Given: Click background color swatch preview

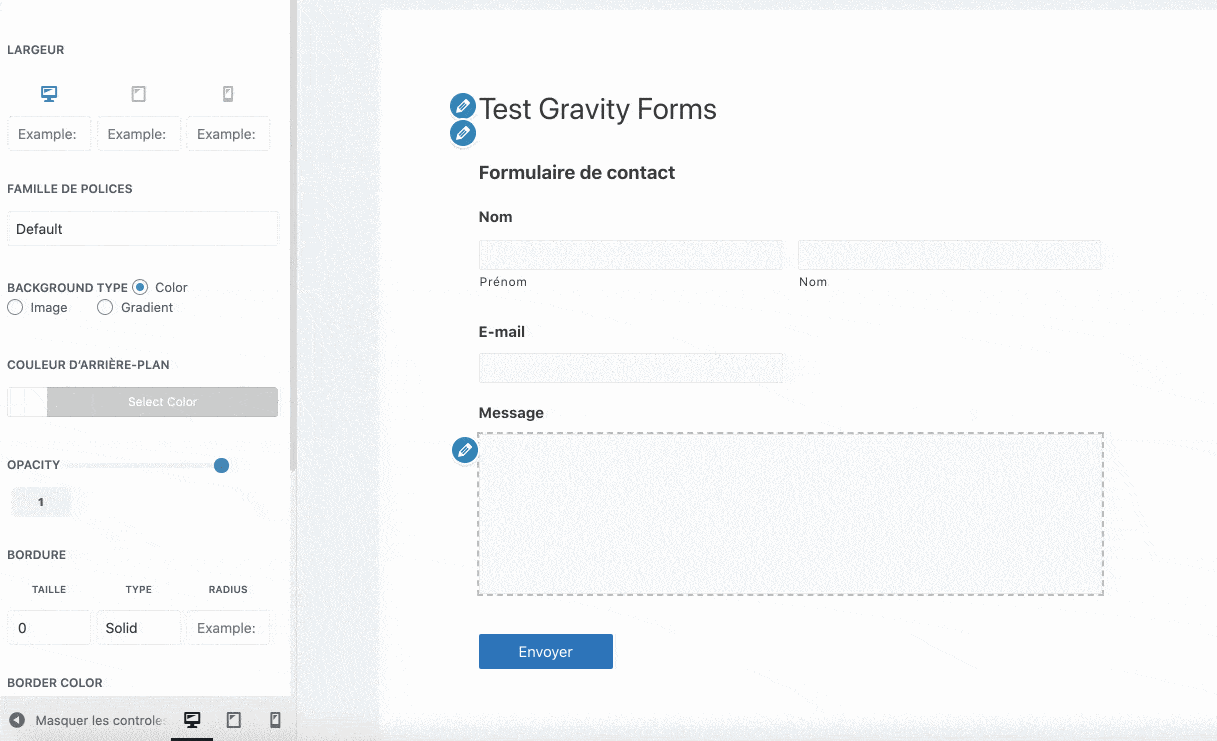Looking at the screenshot, I should (x=27, y=402).
